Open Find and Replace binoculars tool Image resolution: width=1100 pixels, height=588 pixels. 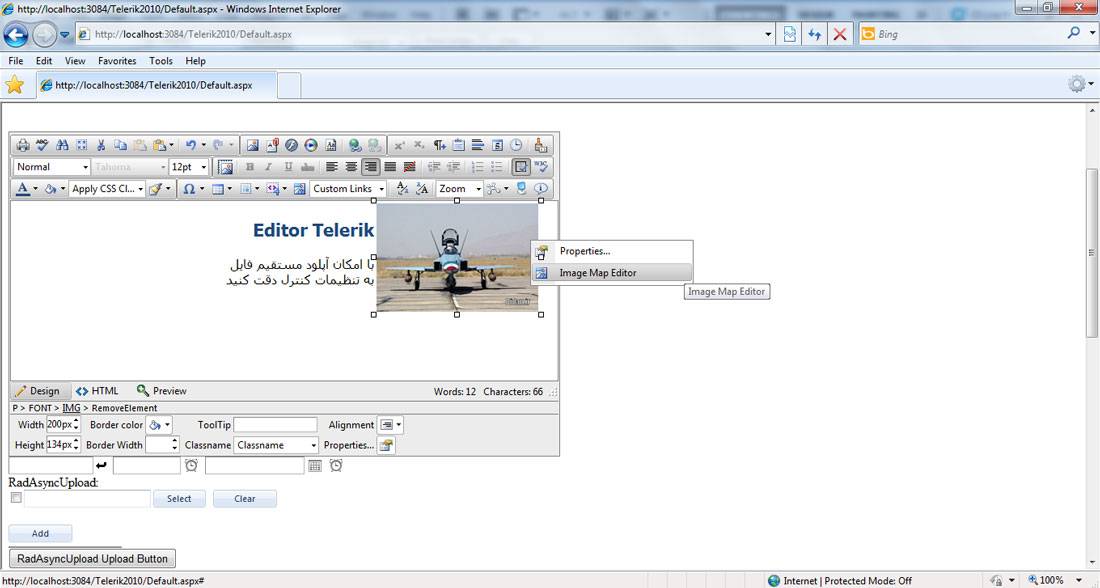point(62,145)
